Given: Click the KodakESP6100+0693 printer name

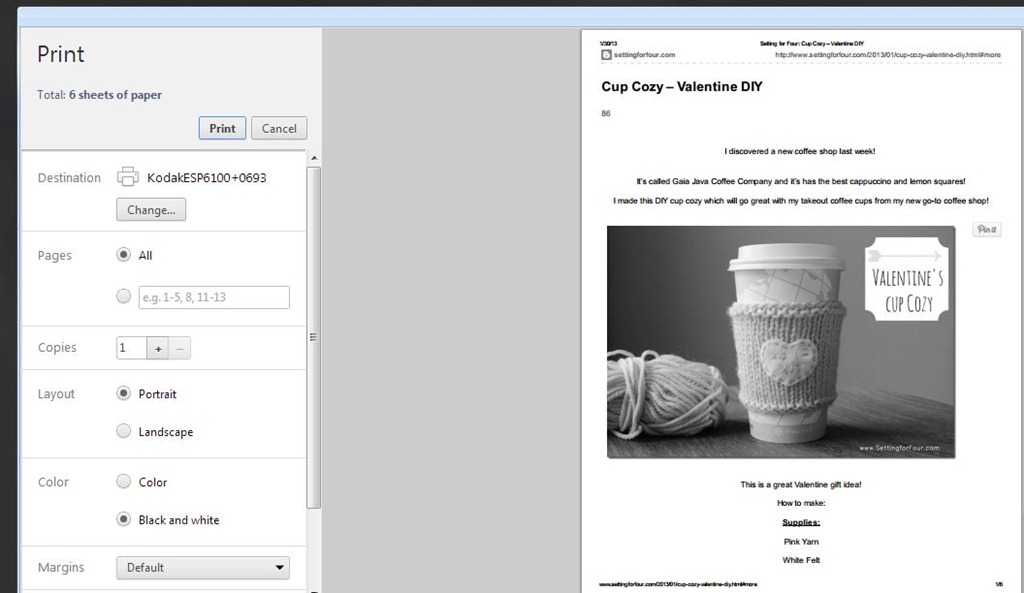Looking at the screenshot, I should pos(206,178).
